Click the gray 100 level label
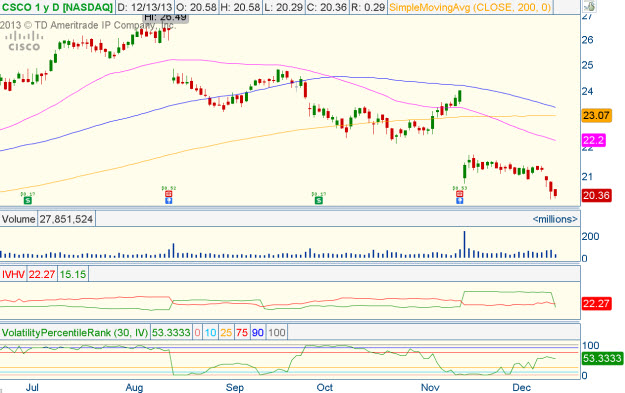The height and width of the screenshot is (393, 625). [277, 332]
